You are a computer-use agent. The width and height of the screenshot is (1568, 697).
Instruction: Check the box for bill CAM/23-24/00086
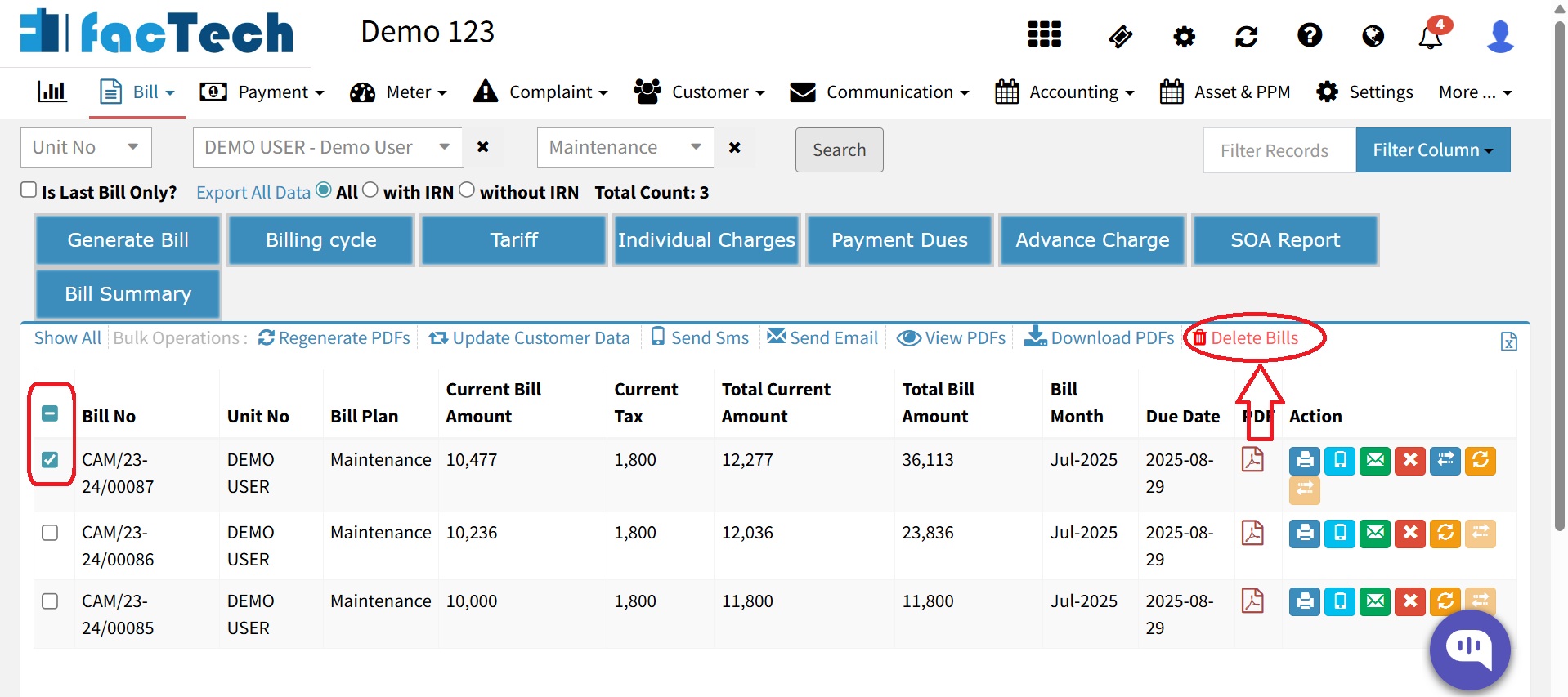(x=50, y=533)
